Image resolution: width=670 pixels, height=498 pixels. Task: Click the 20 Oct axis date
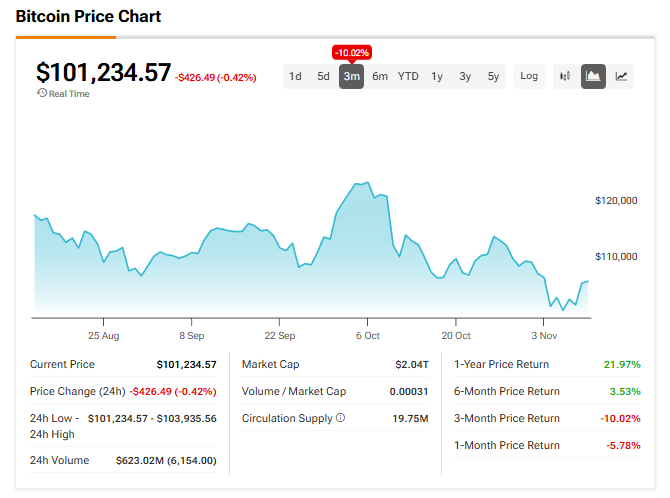pos(456,336)
